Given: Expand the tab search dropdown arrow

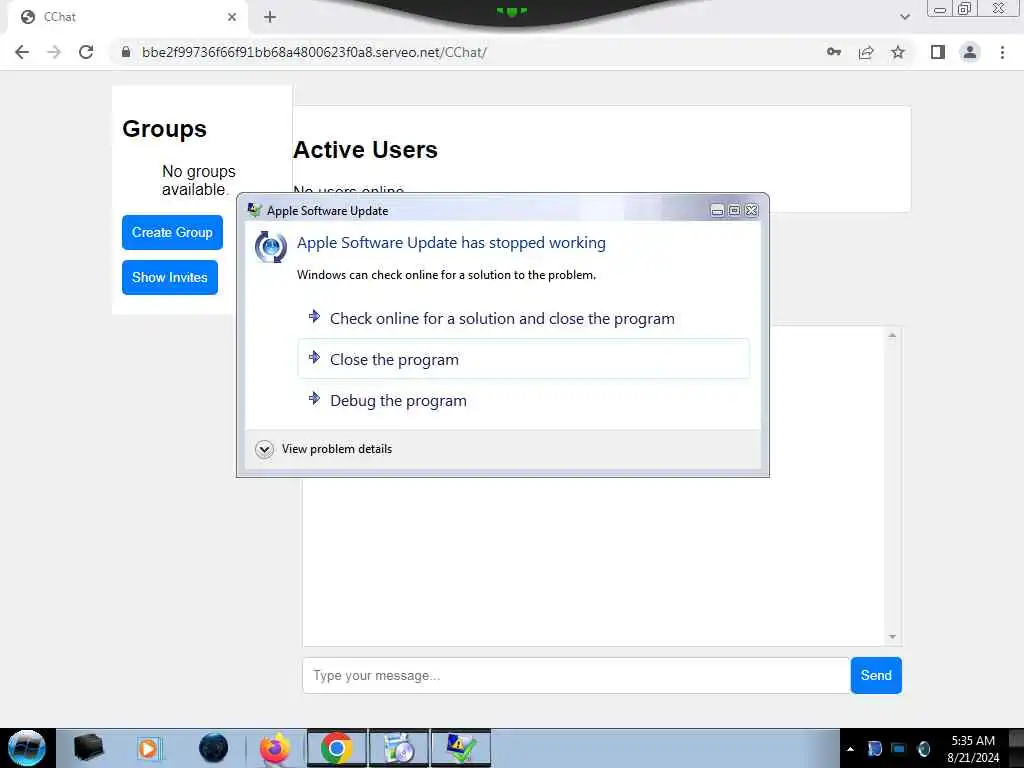Looking at the screenshot, I should [x=904, y=17].
